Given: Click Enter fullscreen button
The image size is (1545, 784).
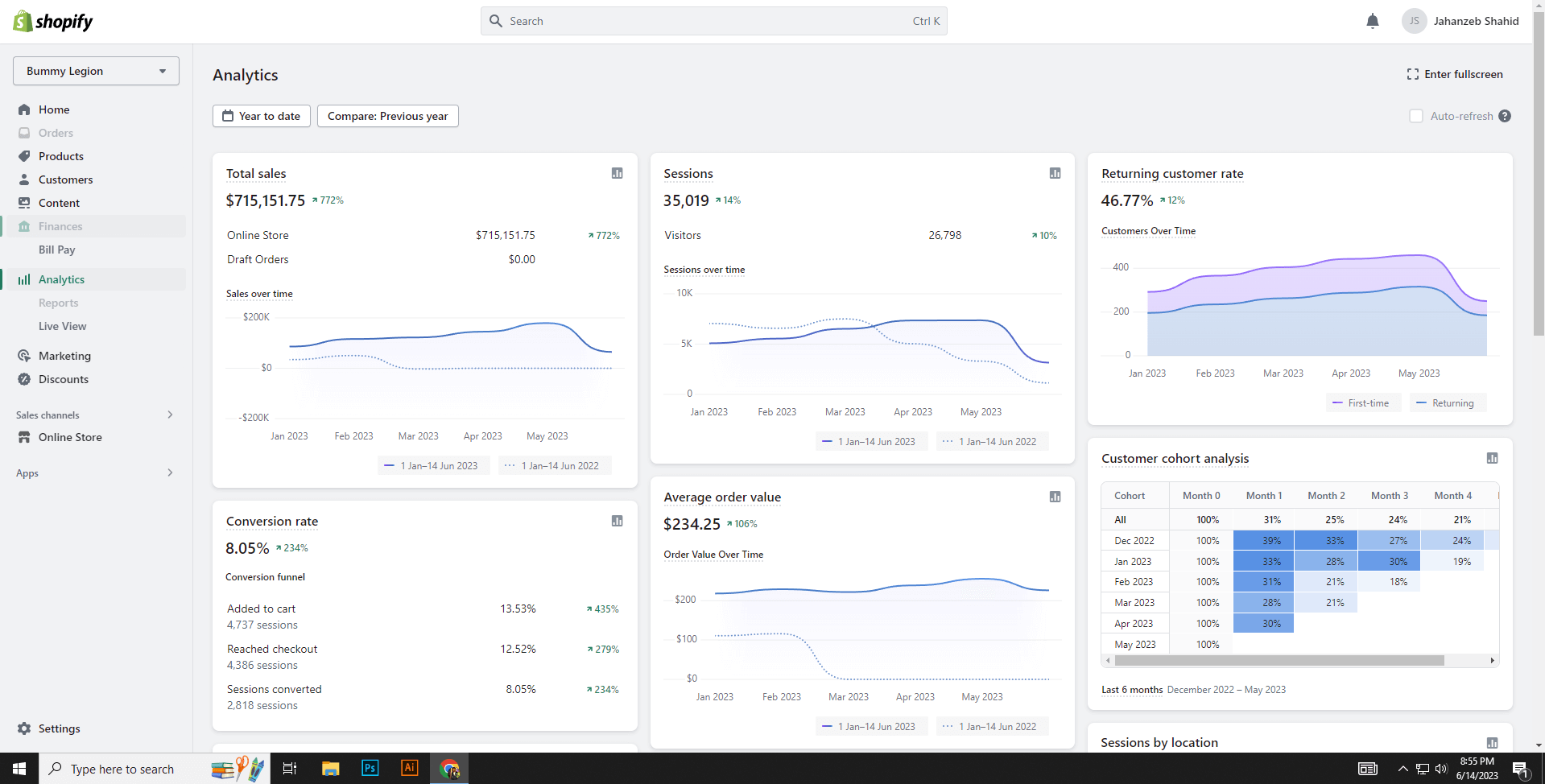Looking at the screenshot, I should click(x=1455, y=74).
